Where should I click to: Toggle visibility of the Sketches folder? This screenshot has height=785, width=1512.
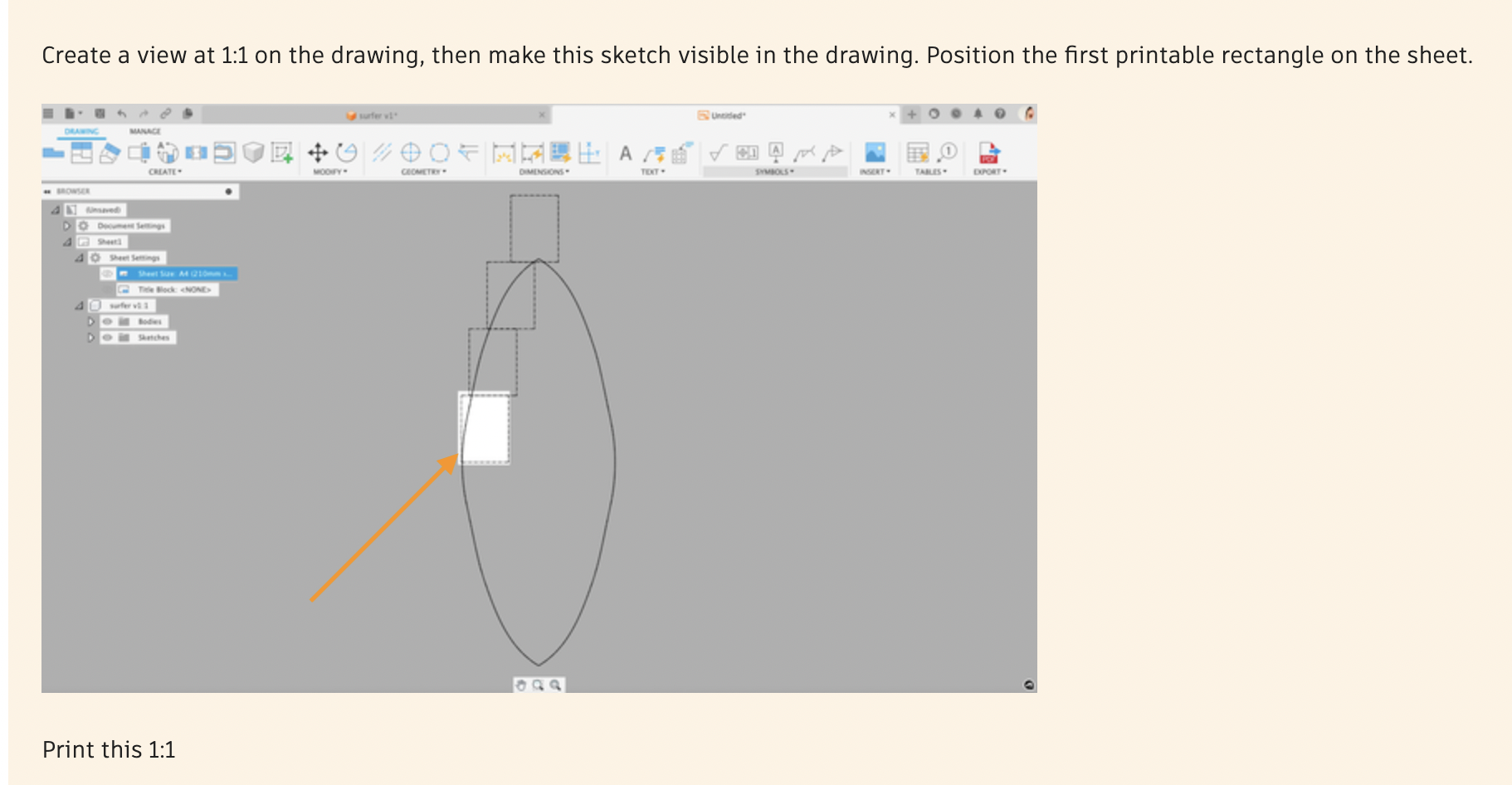point(108,338)
